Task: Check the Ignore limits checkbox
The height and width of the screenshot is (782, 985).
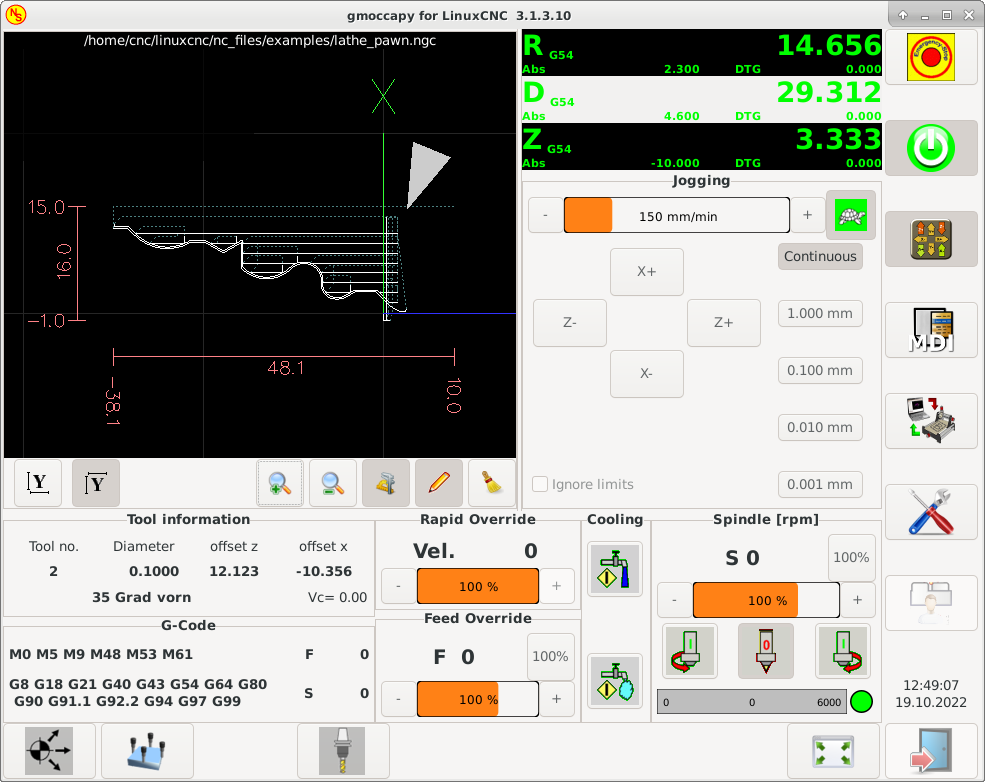Action: 540,483
